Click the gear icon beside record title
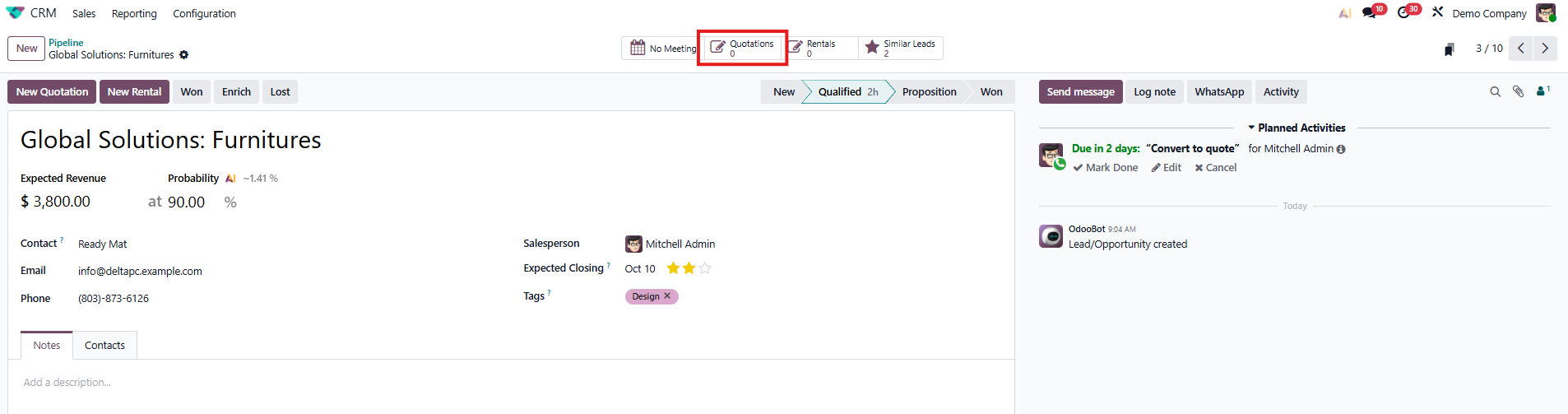Image resolution: width=1568 pixels, height=414 pixels. click(x=184, y=55)
